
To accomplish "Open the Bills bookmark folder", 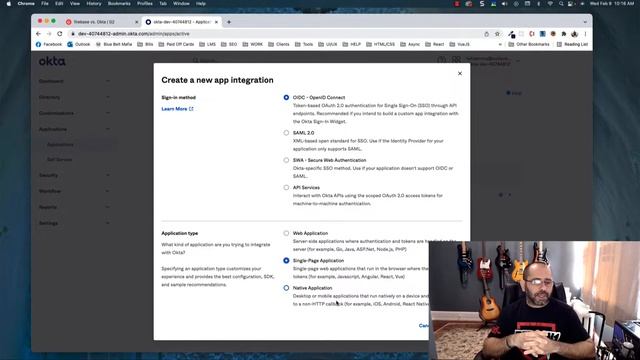I will tap(145, 44).
